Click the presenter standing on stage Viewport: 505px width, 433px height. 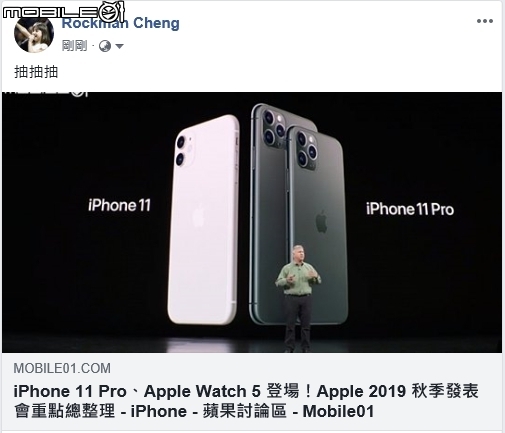point(297,298)
